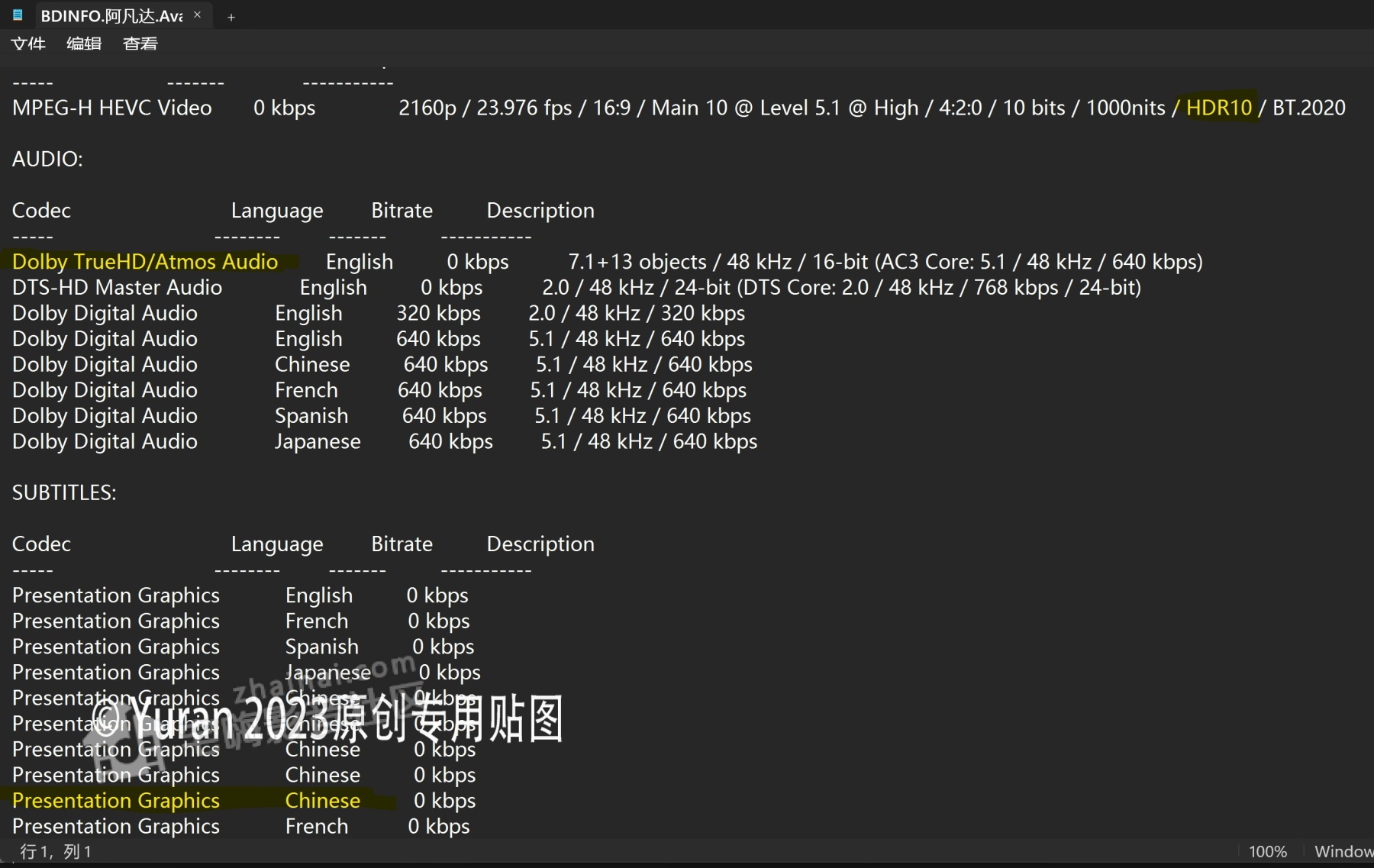Viewport: 1374px width, 868px height.
Task: Click Spanish in Presentation Graphics row
Action: click(x=322, y=647)
